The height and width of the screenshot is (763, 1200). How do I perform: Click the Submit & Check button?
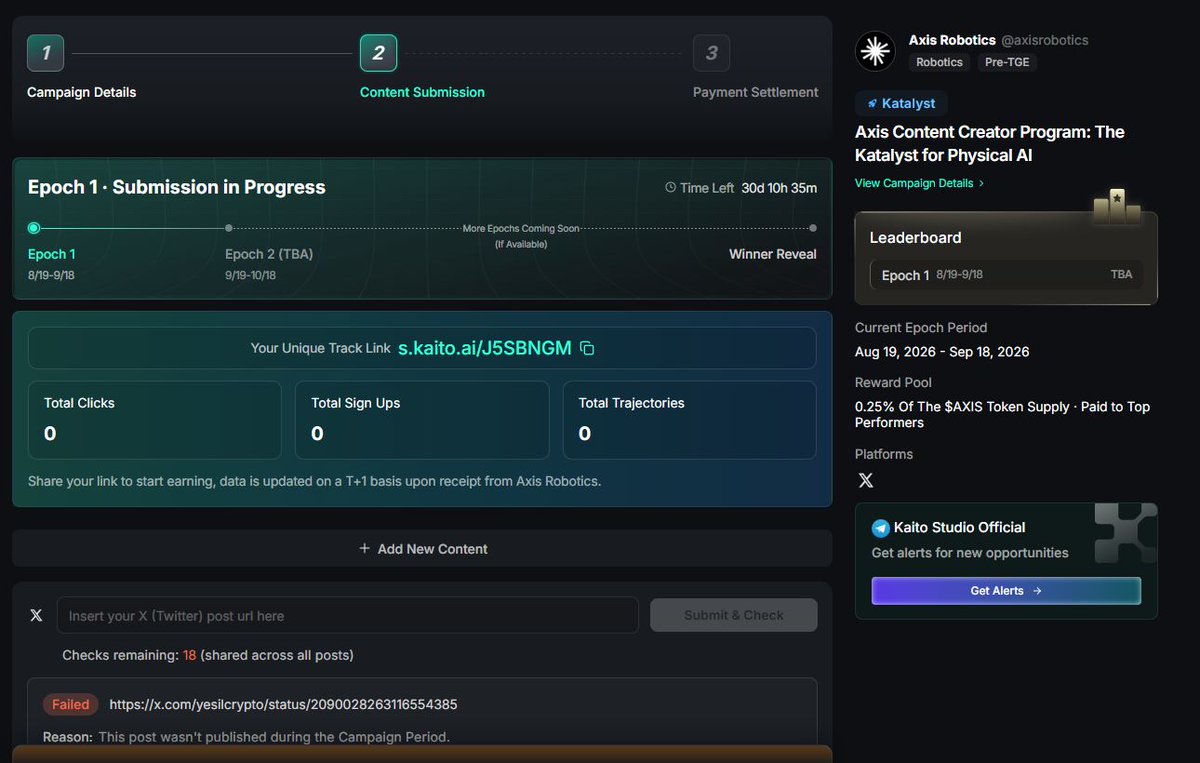coord(734,615)
